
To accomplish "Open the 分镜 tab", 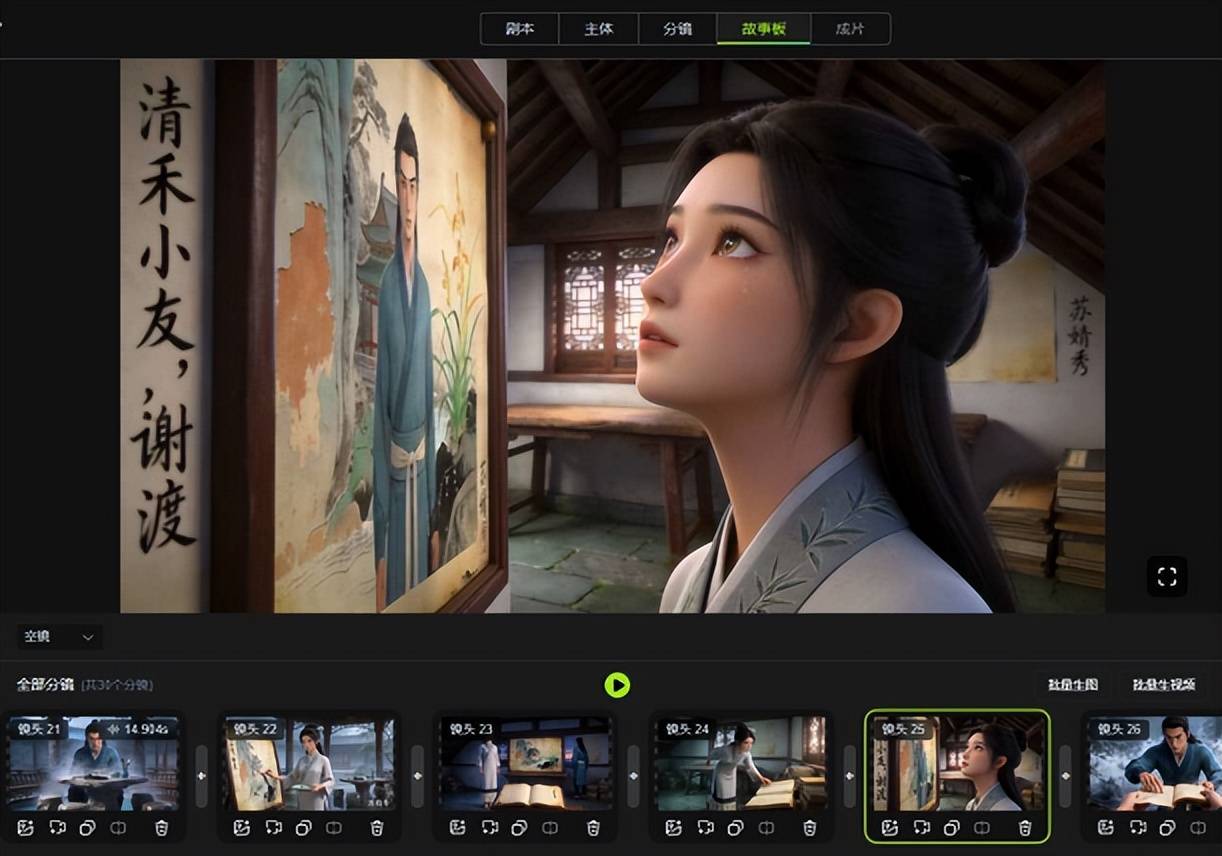I will pyautogui.click(x=677, y=29).
